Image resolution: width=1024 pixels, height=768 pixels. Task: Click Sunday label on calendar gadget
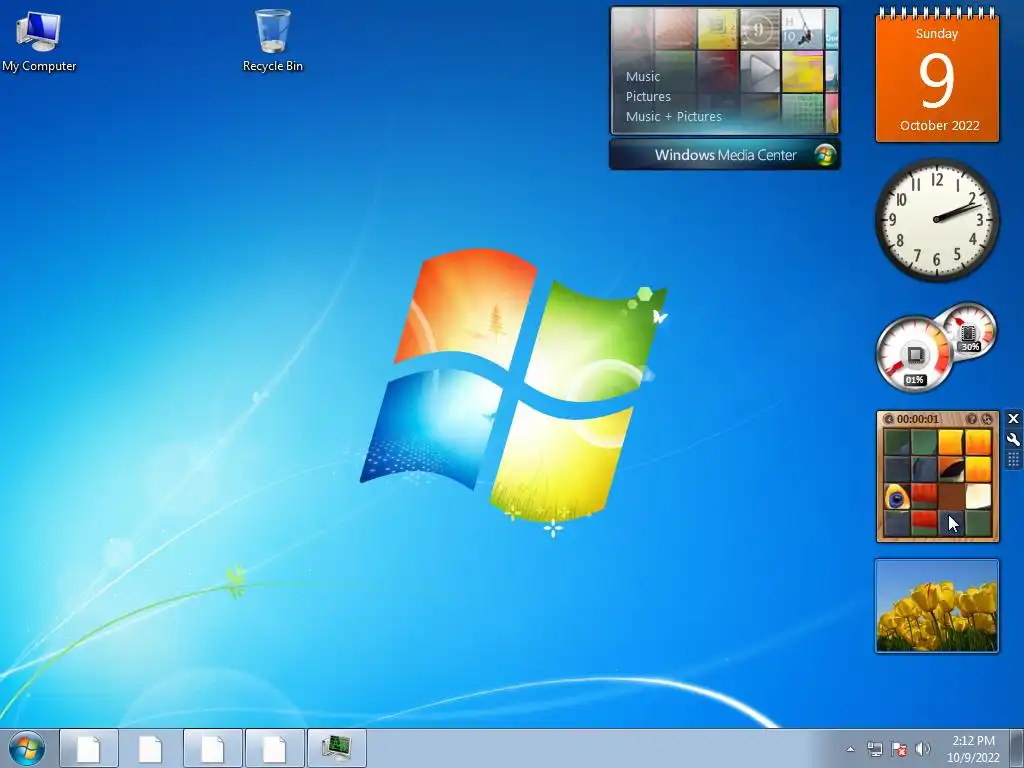pyautogui.click(x=936, y=33)
